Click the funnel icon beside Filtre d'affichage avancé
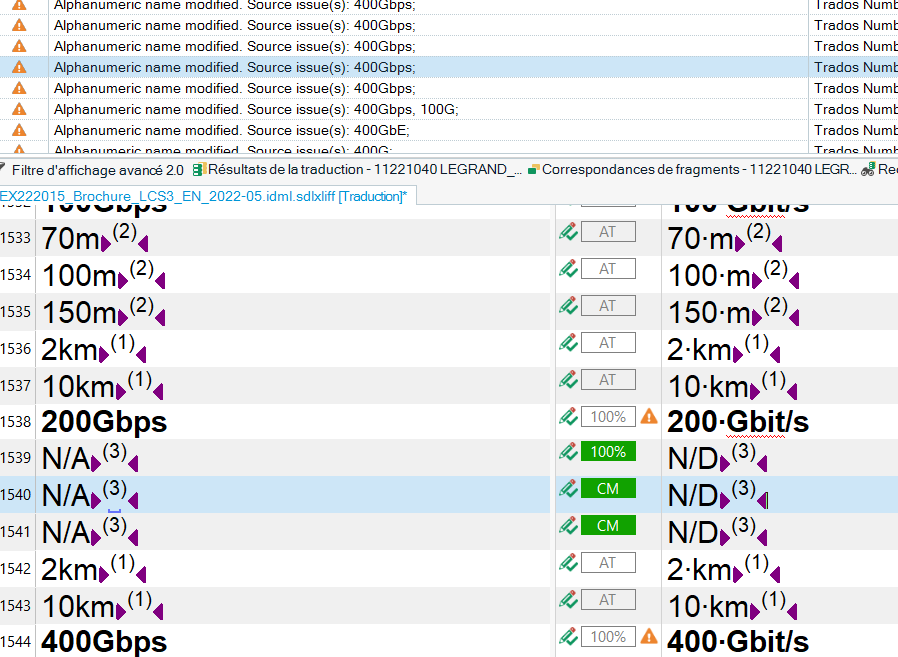 (x=3, y=170)
